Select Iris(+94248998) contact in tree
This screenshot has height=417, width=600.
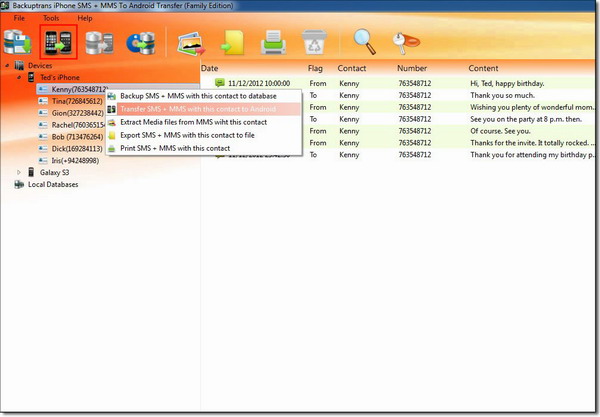(x=75, y=161)
